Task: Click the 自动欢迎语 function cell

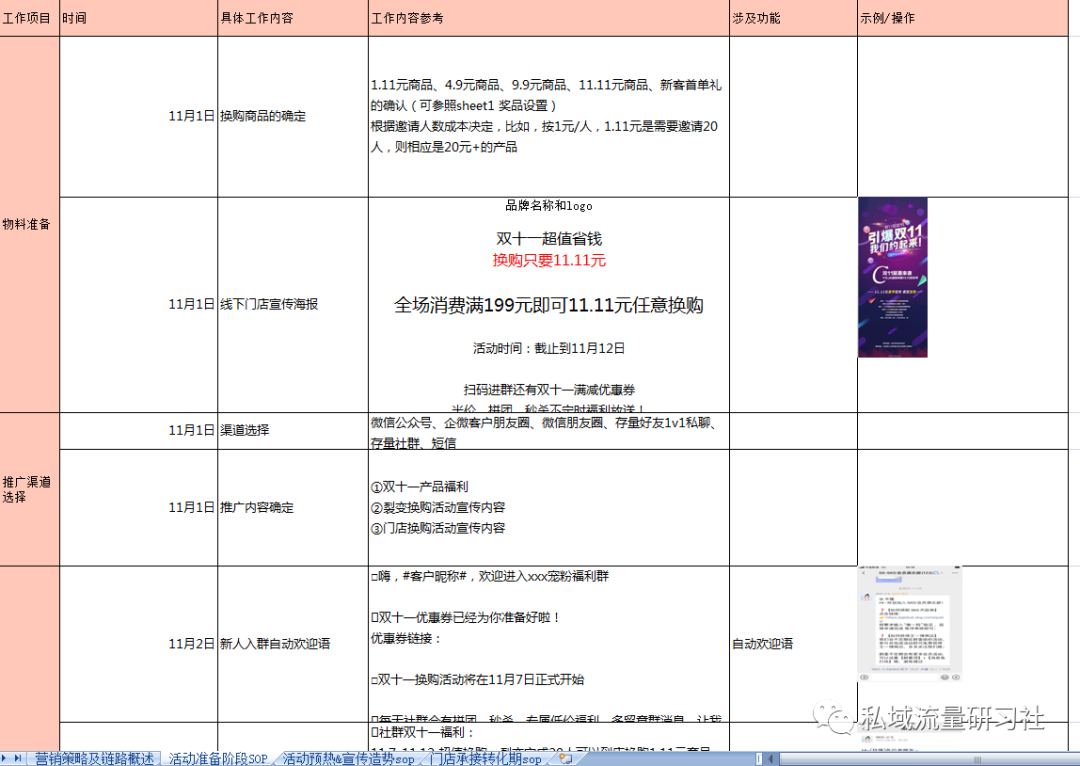Action: [793, 644]
